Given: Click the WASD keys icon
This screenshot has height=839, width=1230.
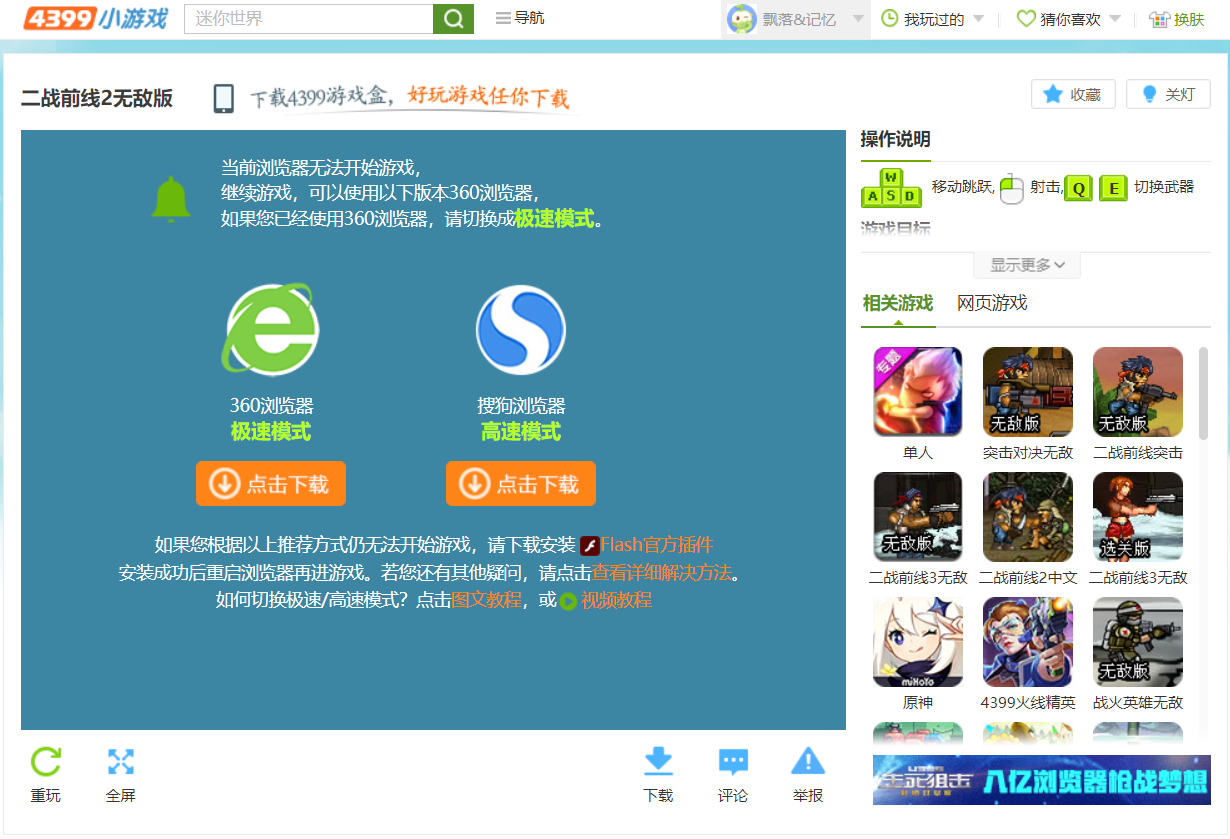Looking at the screenshot, I should [x=893, y=187].
